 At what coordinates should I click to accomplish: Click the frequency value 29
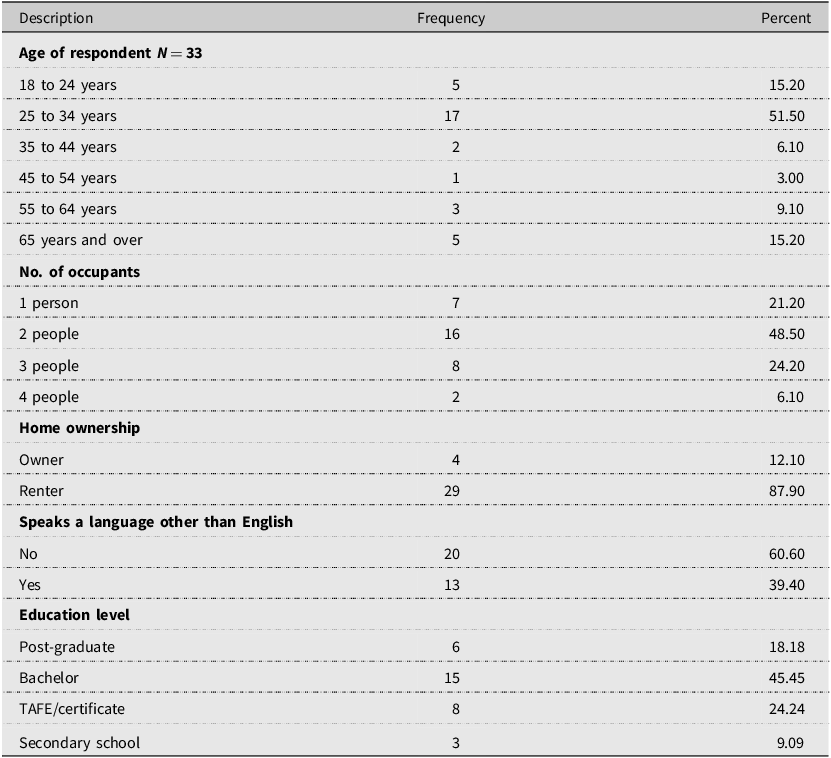tap(452, 491)
